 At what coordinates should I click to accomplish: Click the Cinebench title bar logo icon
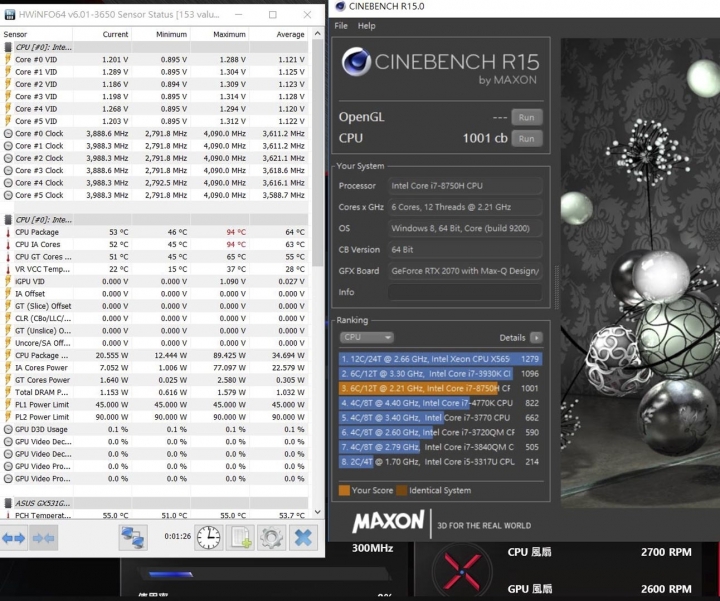pos(340,6)
